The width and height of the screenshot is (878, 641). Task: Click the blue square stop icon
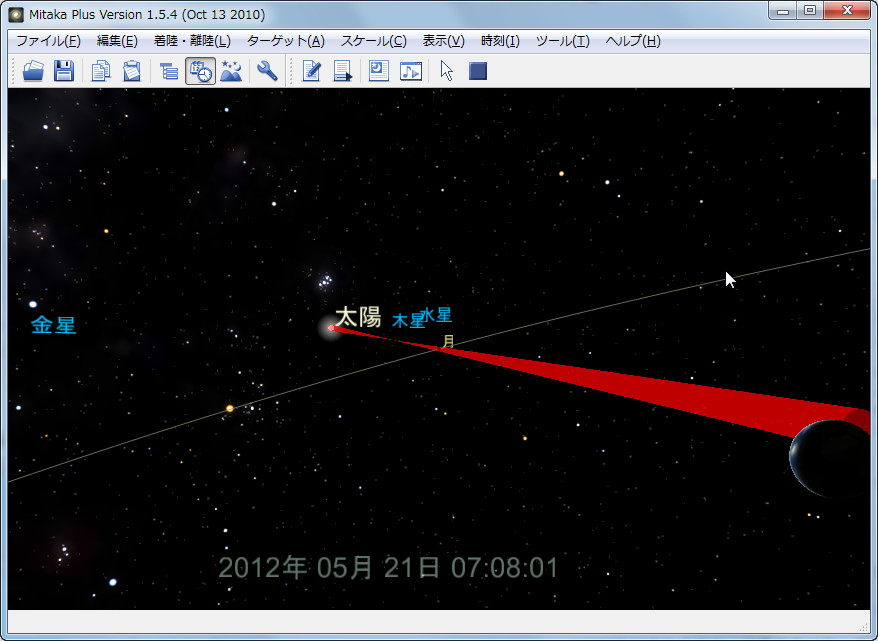(x=478, y=71)
